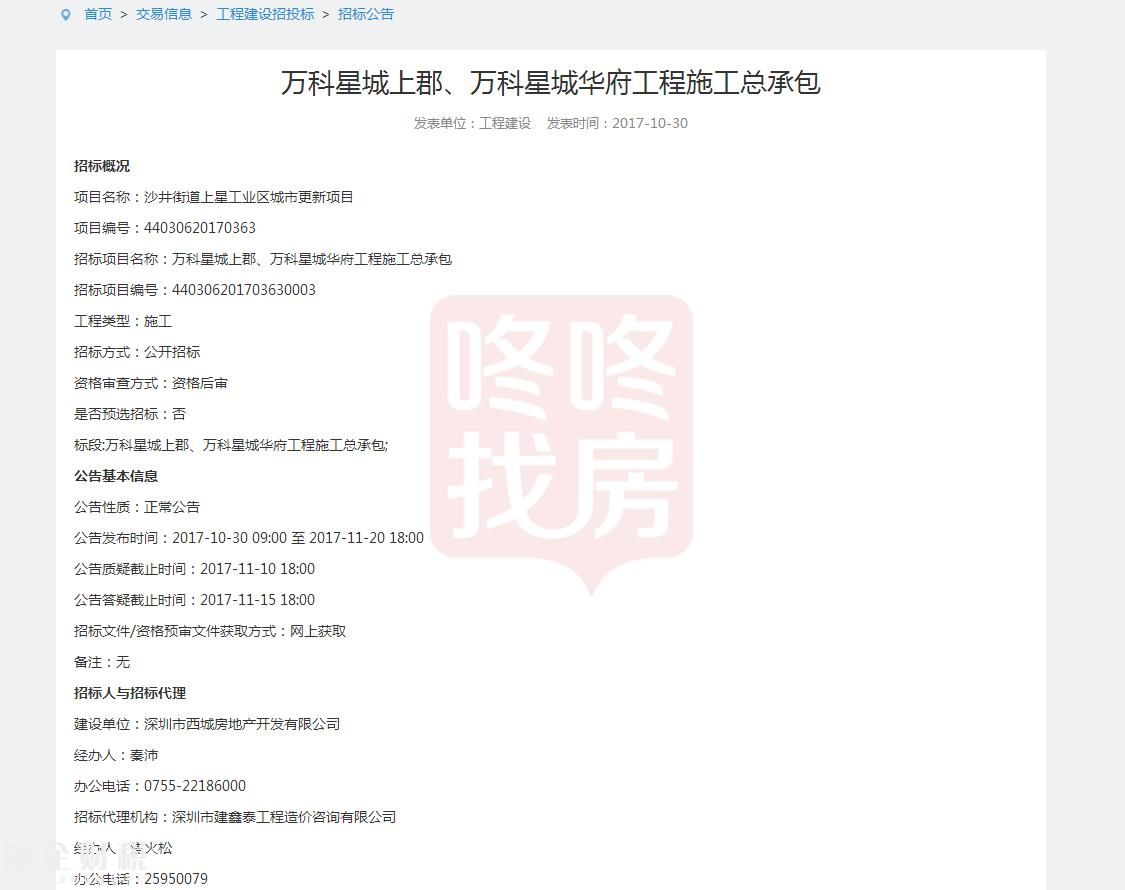Click the 经办人：秦沛 line
This screenshot has height=890, width=1125.
click(116, 755)
